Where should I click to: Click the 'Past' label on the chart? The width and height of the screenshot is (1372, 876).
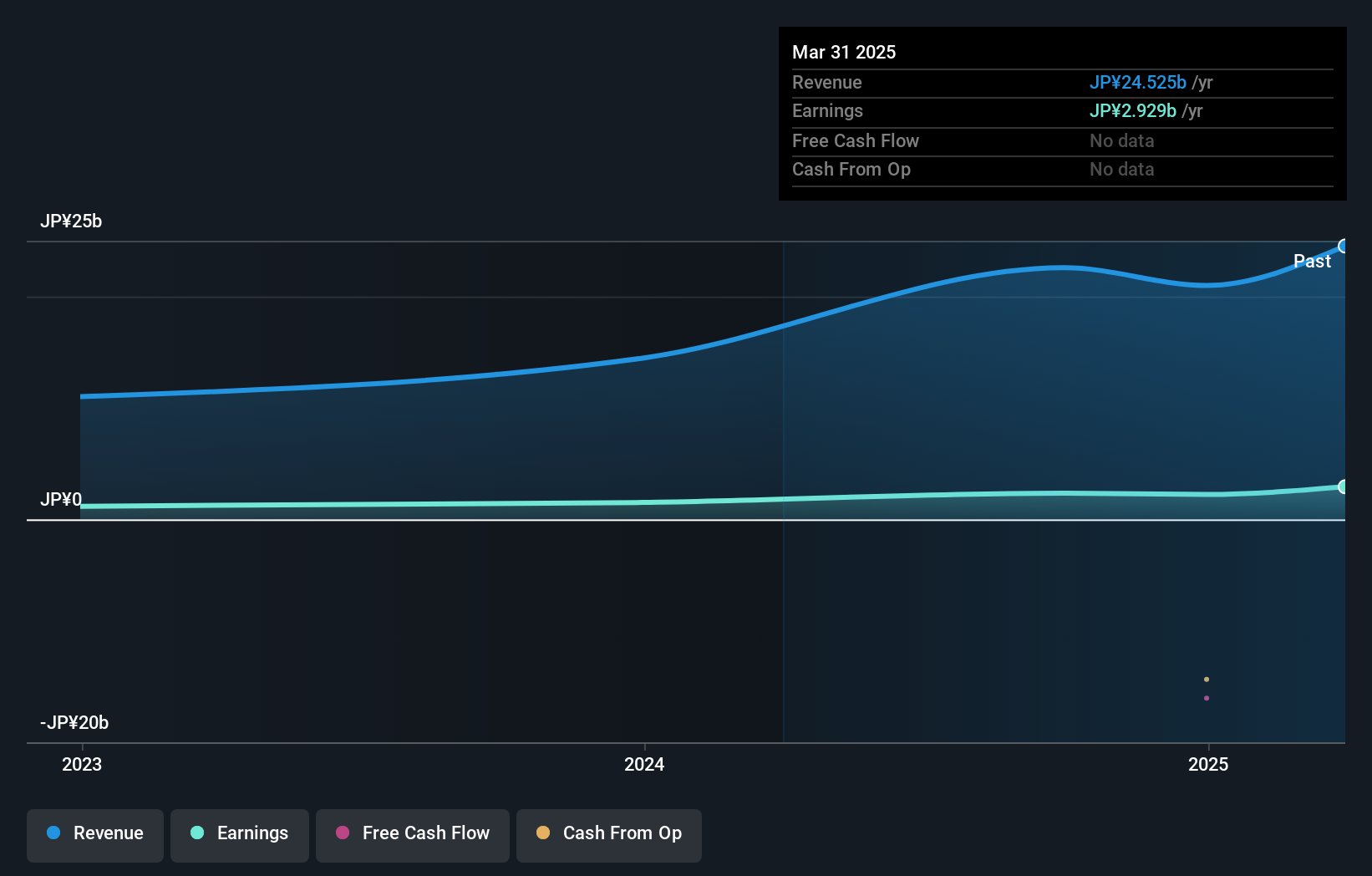pyautogui.click(x=1312, y=262)
